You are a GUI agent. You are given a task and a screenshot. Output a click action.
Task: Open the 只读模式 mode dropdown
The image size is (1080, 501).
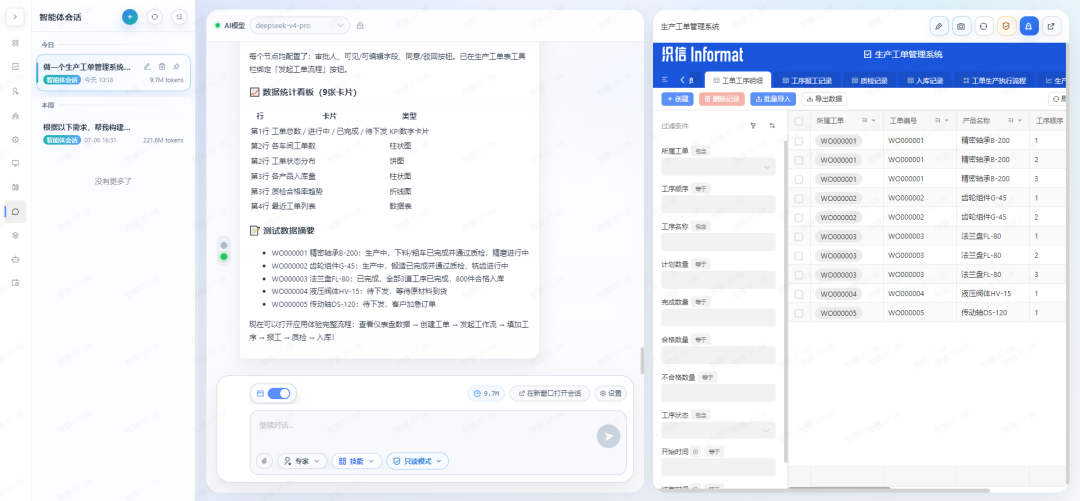417,461
